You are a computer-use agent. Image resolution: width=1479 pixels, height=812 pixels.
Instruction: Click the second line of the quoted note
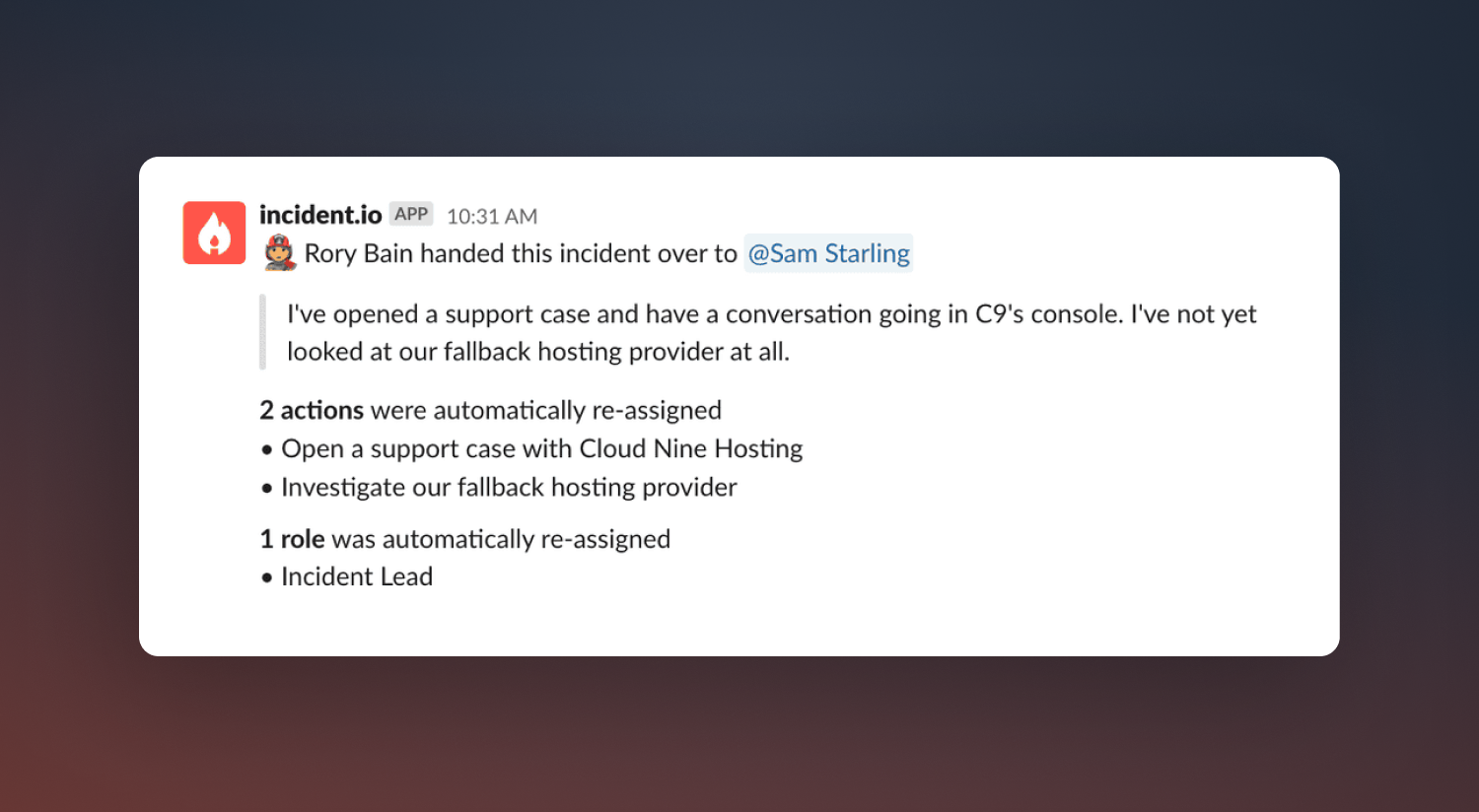coord(538,352)
